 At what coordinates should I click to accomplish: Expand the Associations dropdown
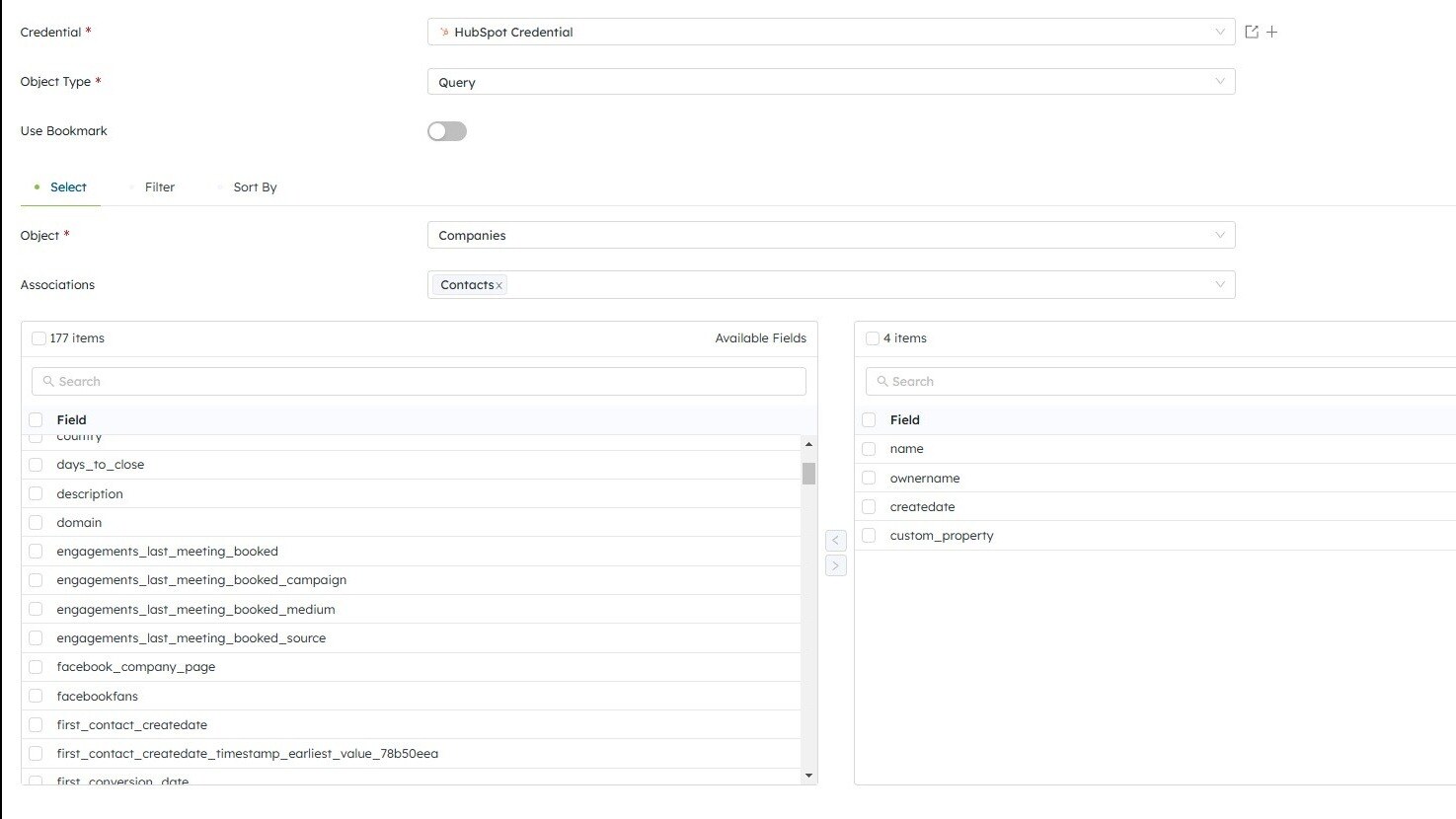pyautogui.click(x=1219, y=284)
